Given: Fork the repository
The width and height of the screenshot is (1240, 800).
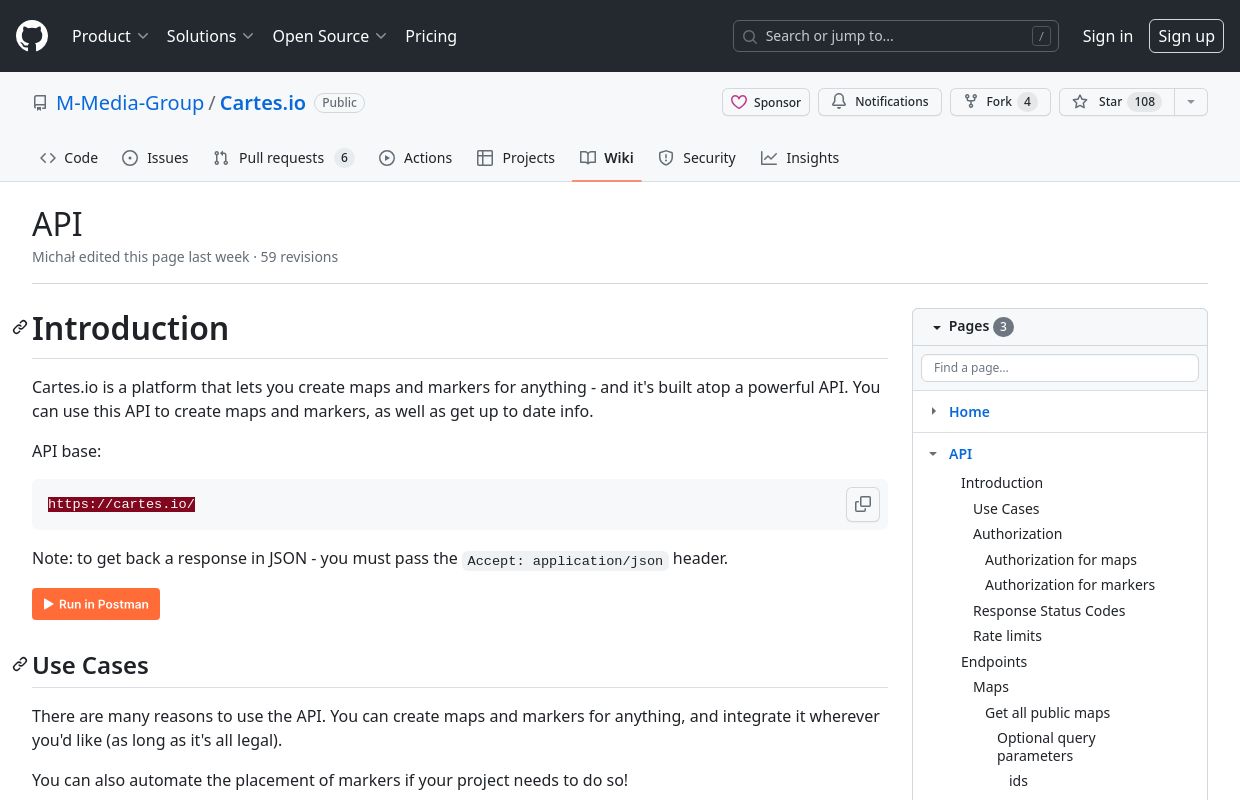Looking at the screenshot, I should pyautogui.click(x=1000, y=102).
